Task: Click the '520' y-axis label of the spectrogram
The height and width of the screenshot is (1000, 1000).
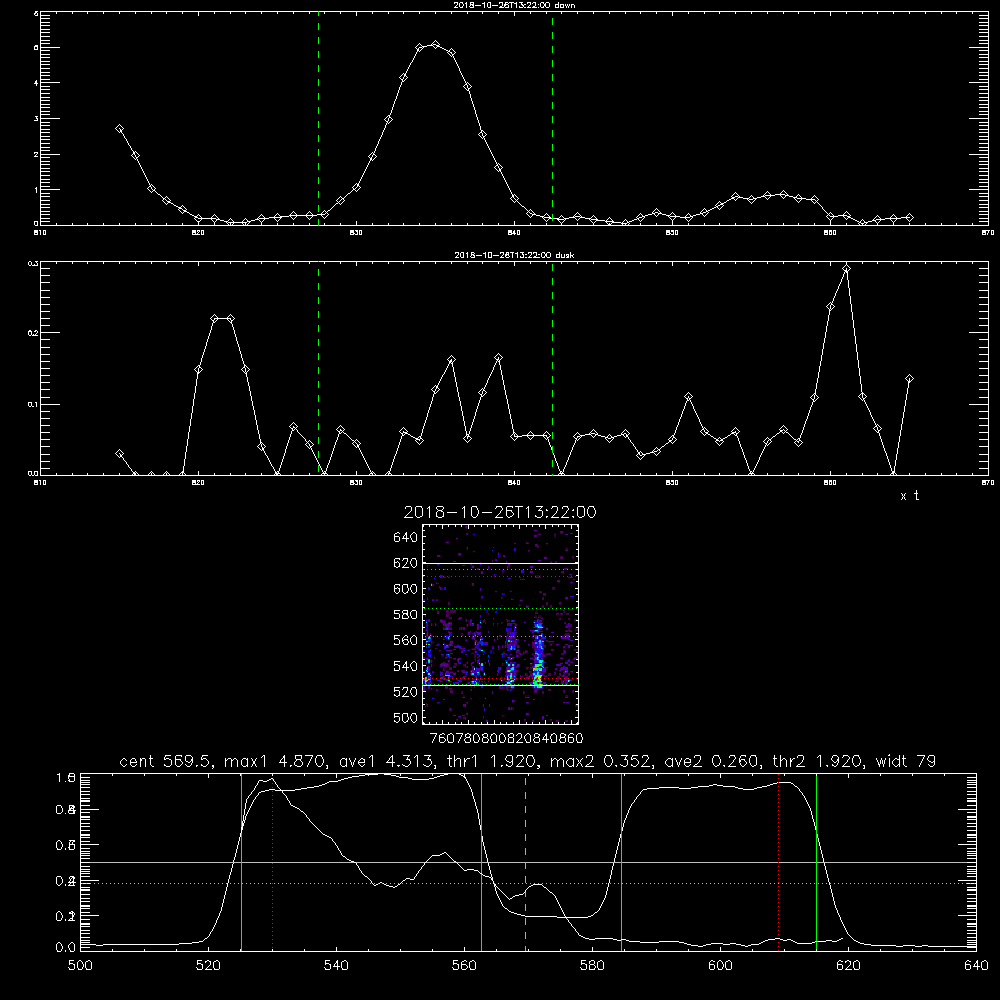Action: coord(406,692)
